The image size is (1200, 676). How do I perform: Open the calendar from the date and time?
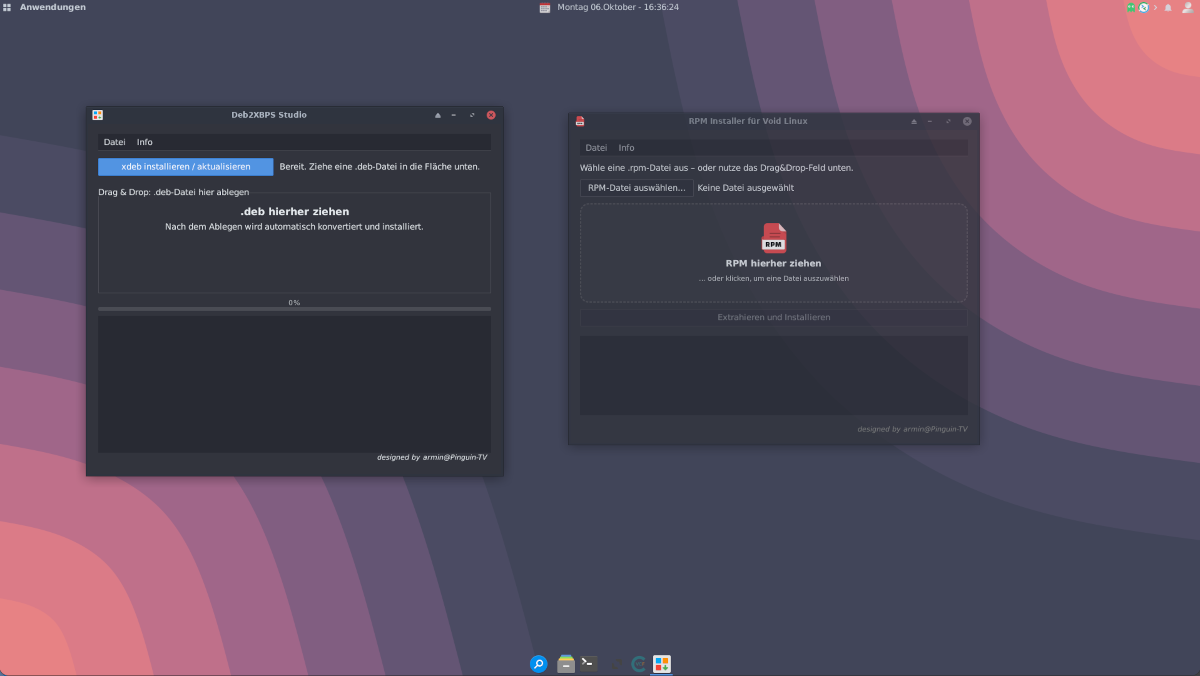coord(617,7)
